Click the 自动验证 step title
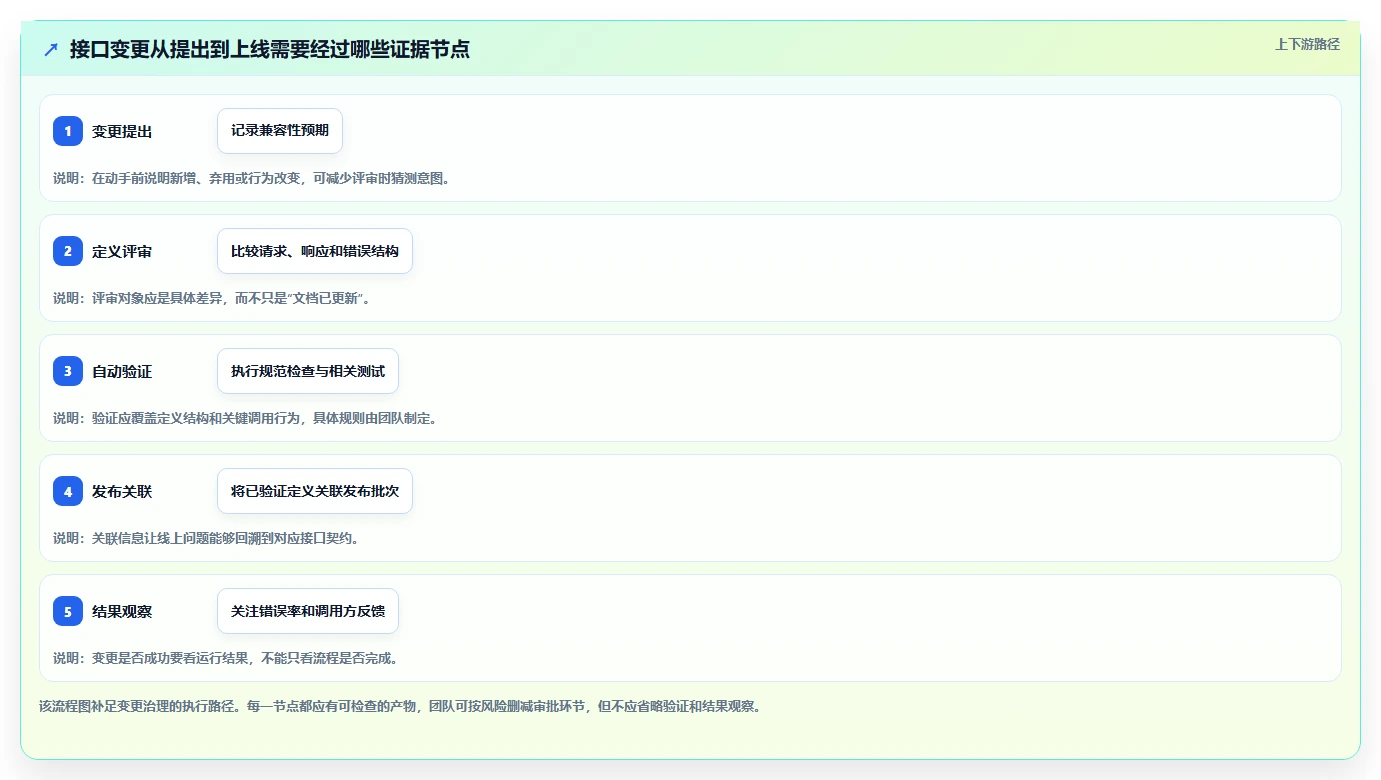The image size is (1381, 780). [122, 372]
